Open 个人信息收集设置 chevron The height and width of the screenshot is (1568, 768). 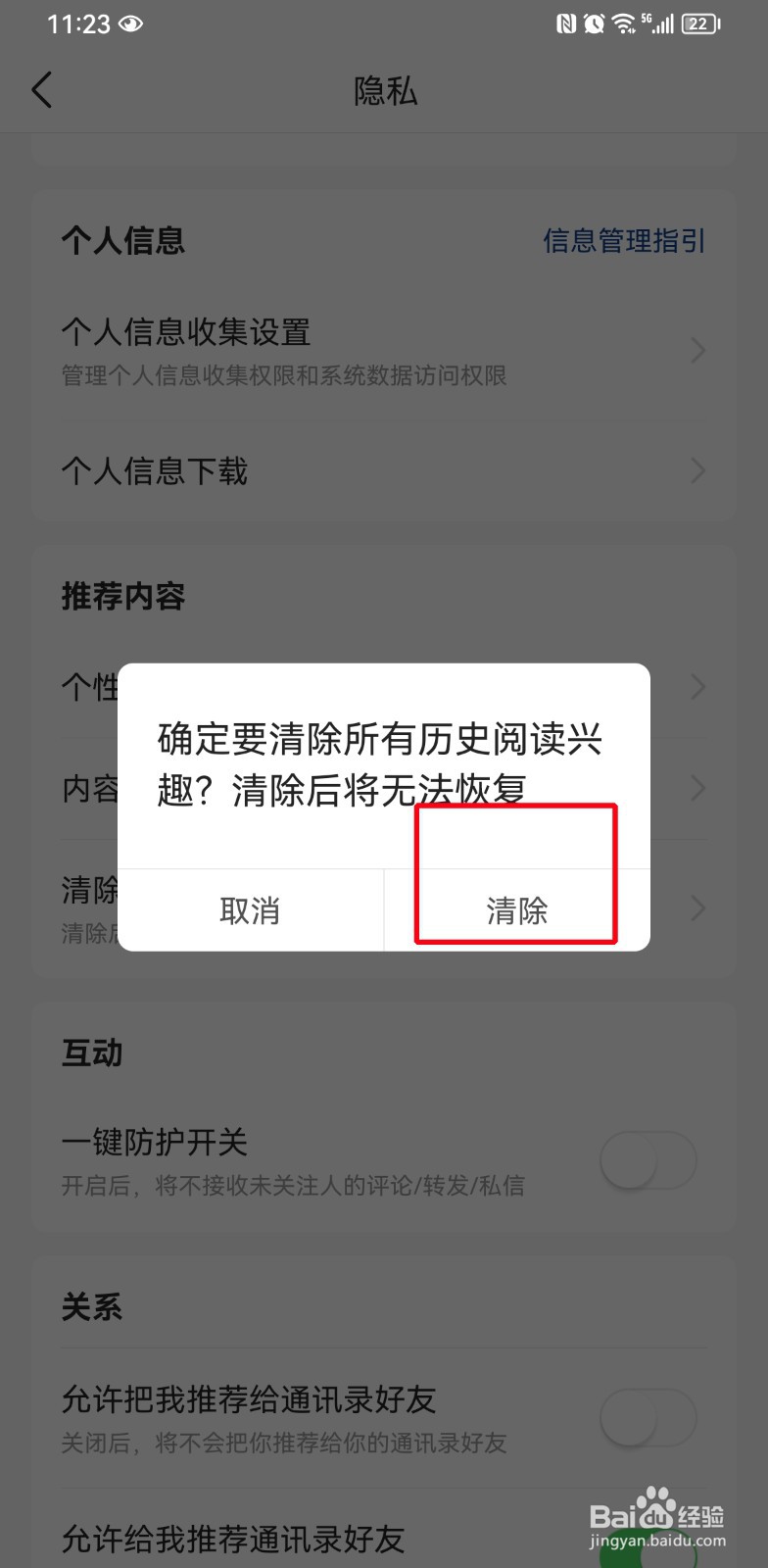pos(697,350)
